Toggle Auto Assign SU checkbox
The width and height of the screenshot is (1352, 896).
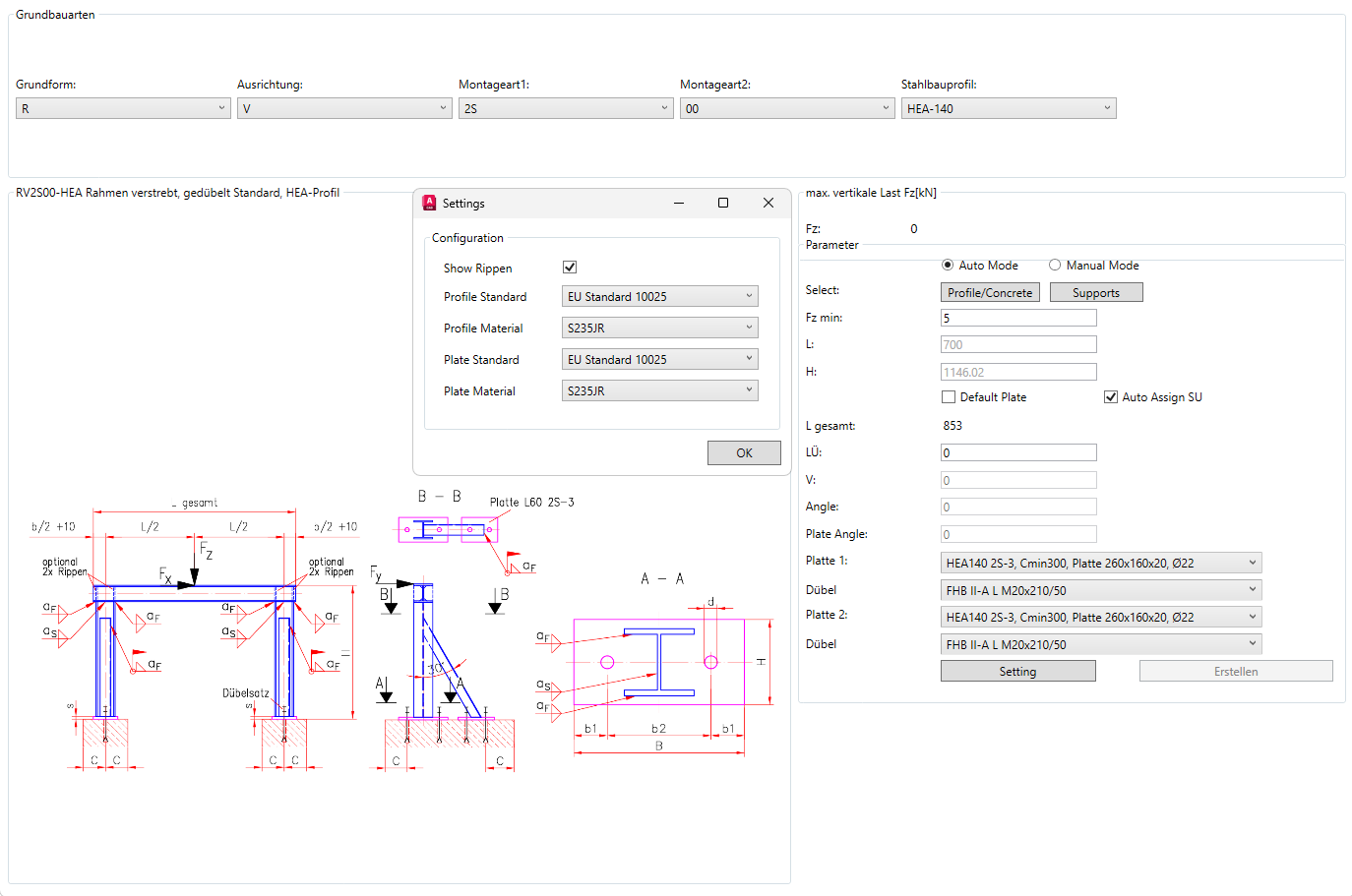pyautogui.click(x=1111, y=397)
